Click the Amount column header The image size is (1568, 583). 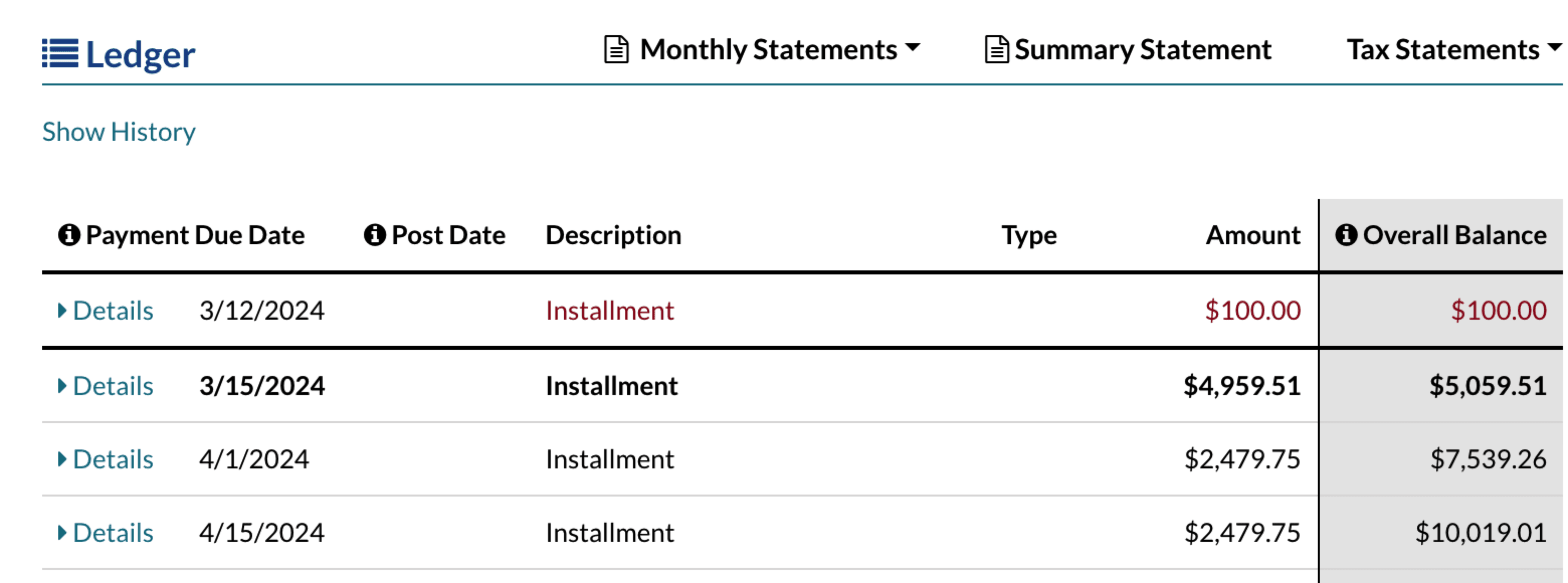1253,235
